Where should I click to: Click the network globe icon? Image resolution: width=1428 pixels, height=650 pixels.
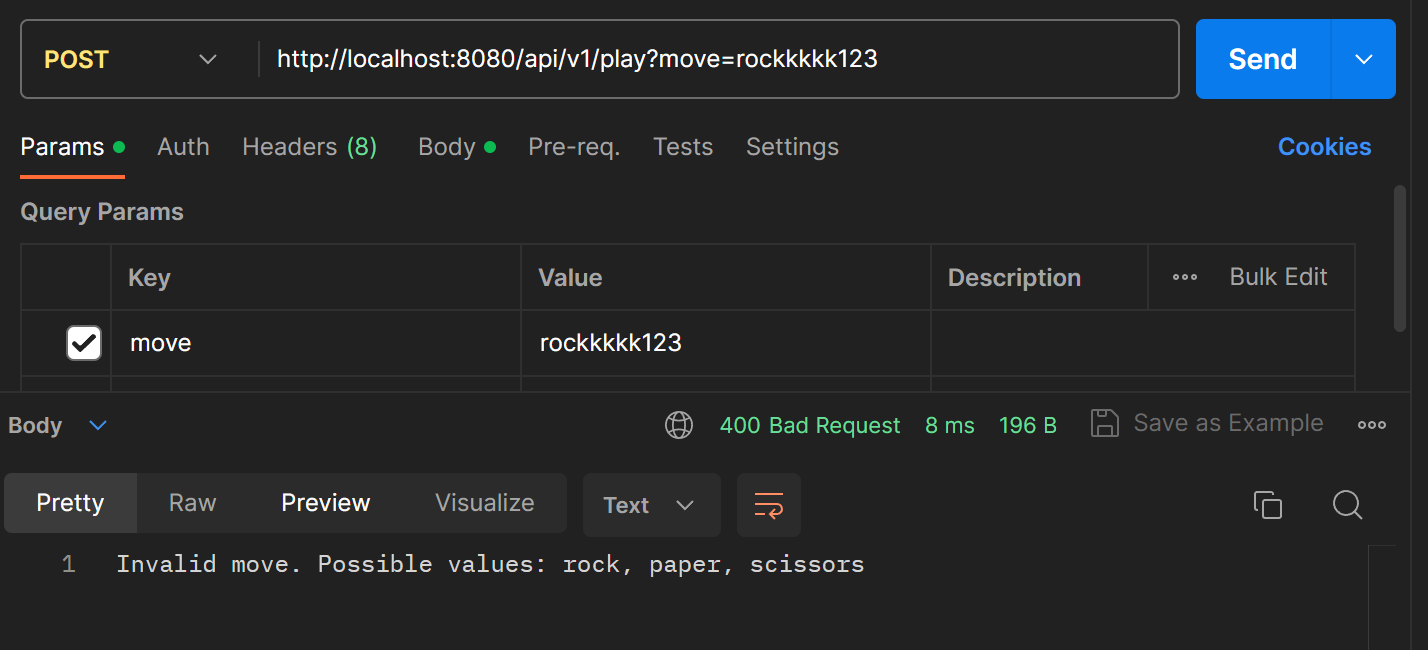(679, 424)
